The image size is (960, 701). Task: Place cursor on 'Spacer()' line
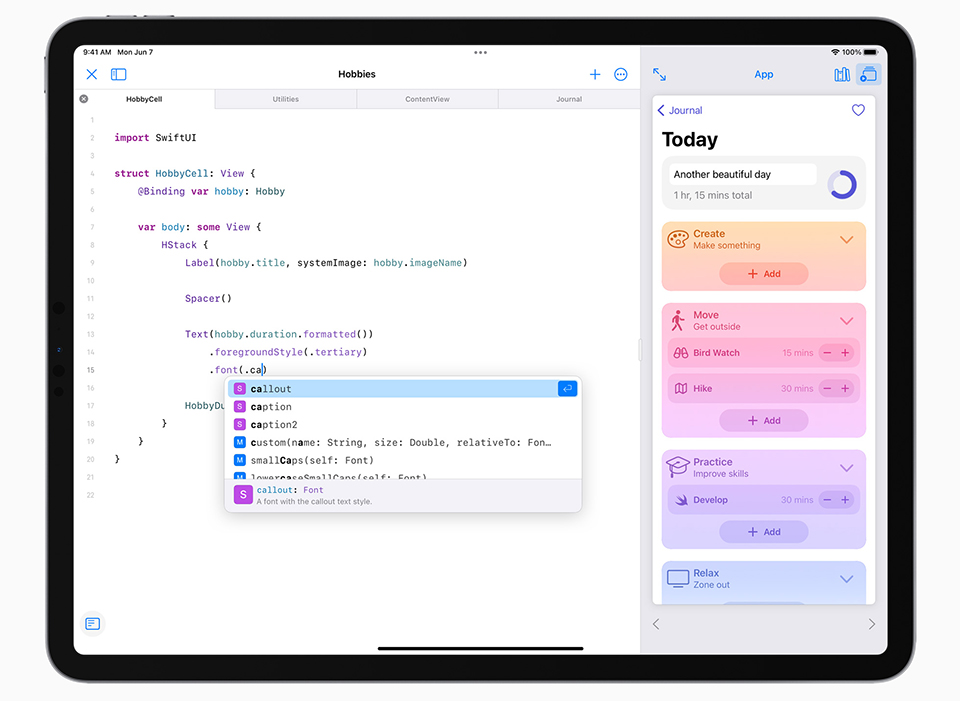208,299
